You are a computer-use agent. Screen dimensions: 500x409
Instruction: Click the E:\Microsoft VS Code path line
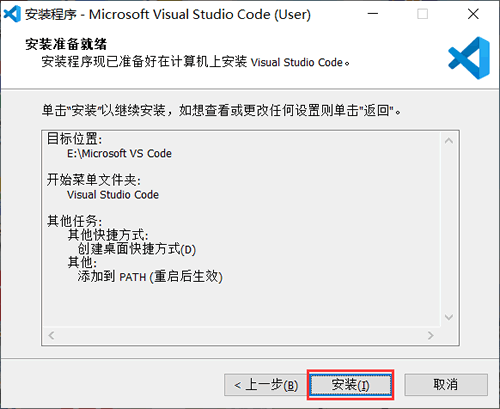point(119,154)
